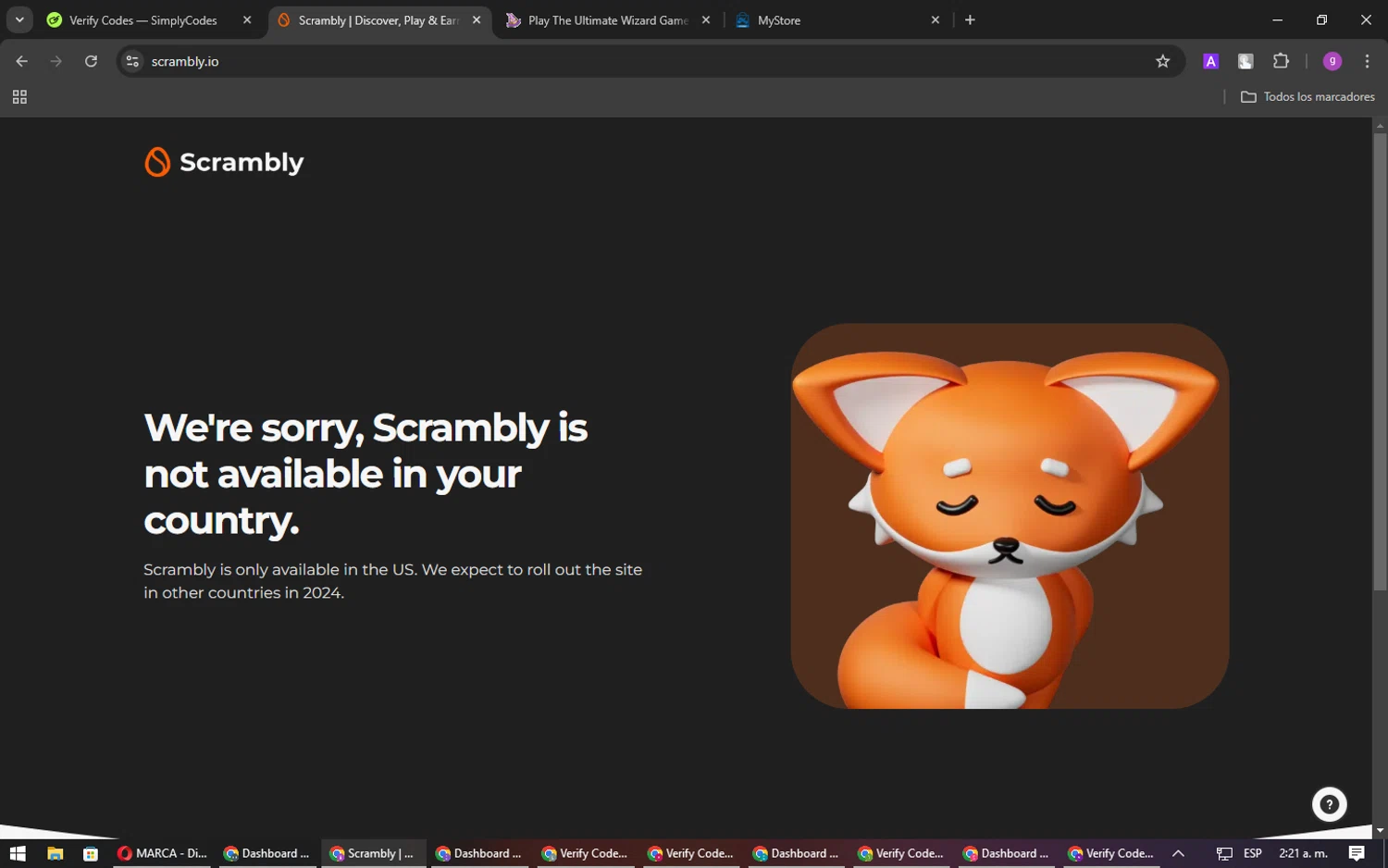Open the Windows Start menu
Screen dimensions: 1388x868
coord(17,853)
